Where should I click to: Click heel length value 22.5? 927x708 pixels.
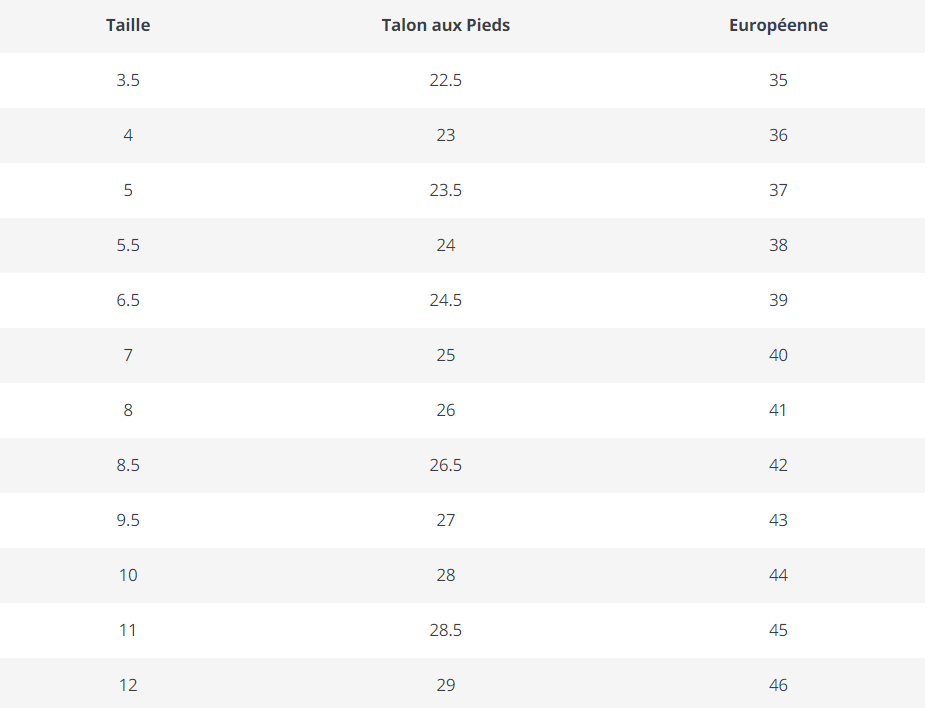[x=446, y=80]
